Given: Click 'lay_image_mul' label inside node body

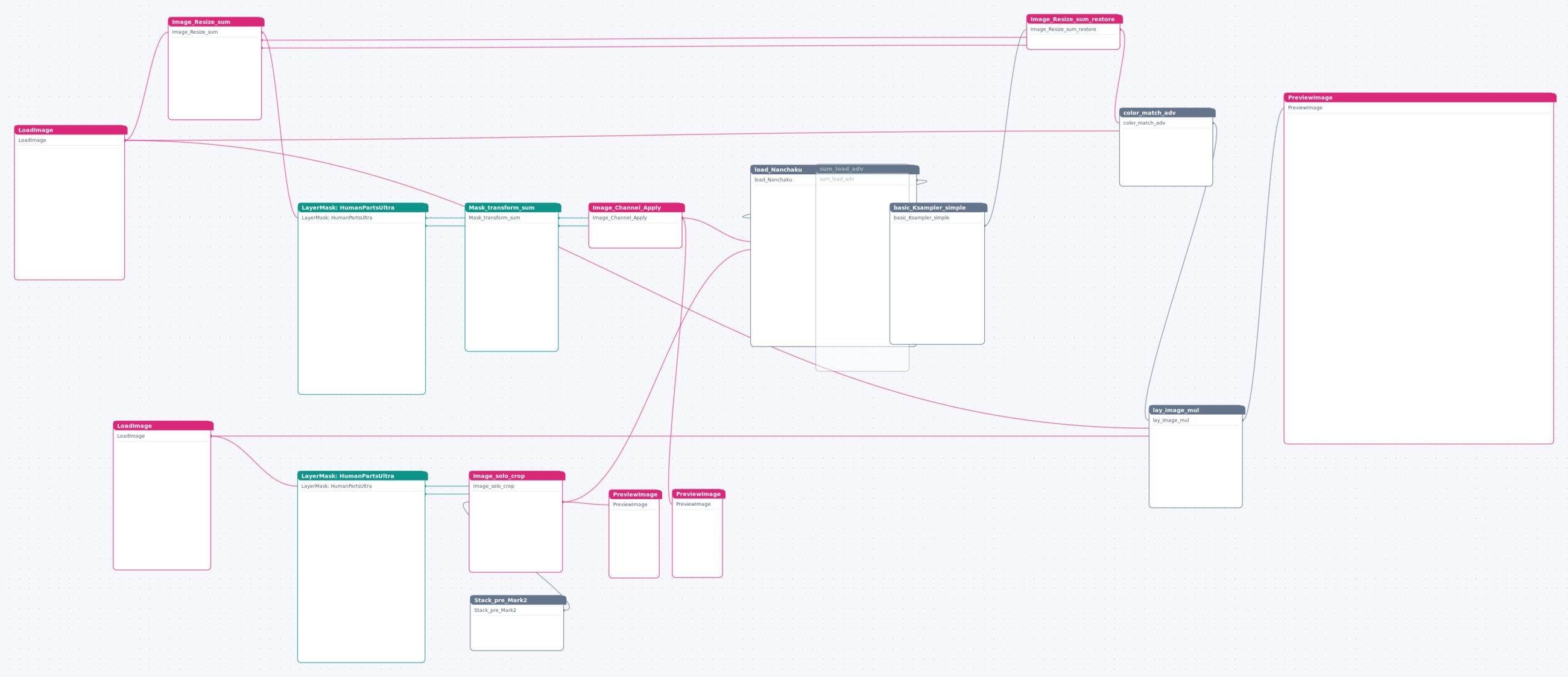Looking at the screenshot, I should pyautogui.click(x=1171, y=420).
